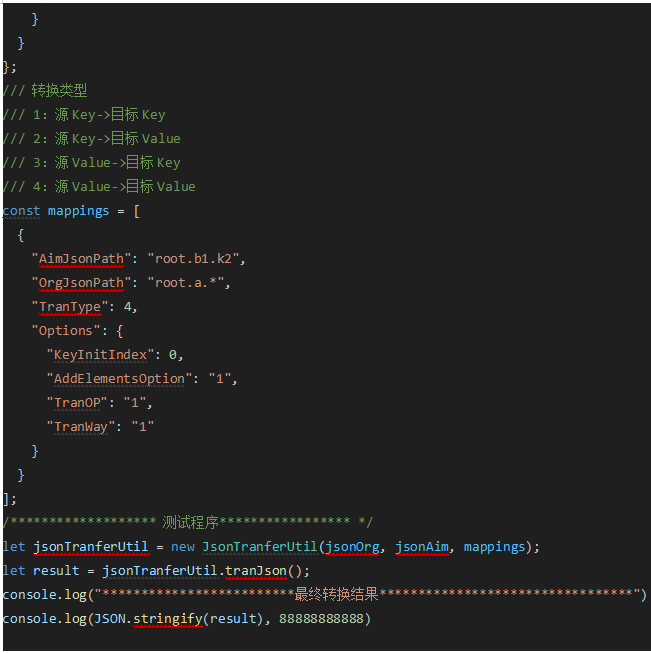Click the JsonTranferUtil class name after new
Image resolution: width=651 pixels, height=653 pixels.
click(x=259, y=547)
